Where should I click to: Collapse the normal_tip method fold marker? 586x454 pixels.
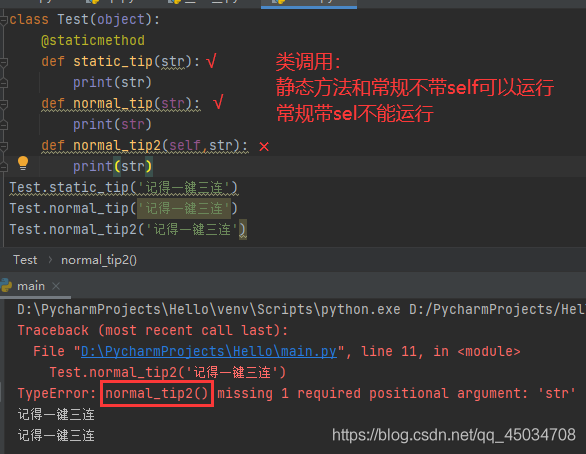pos(4,104)
